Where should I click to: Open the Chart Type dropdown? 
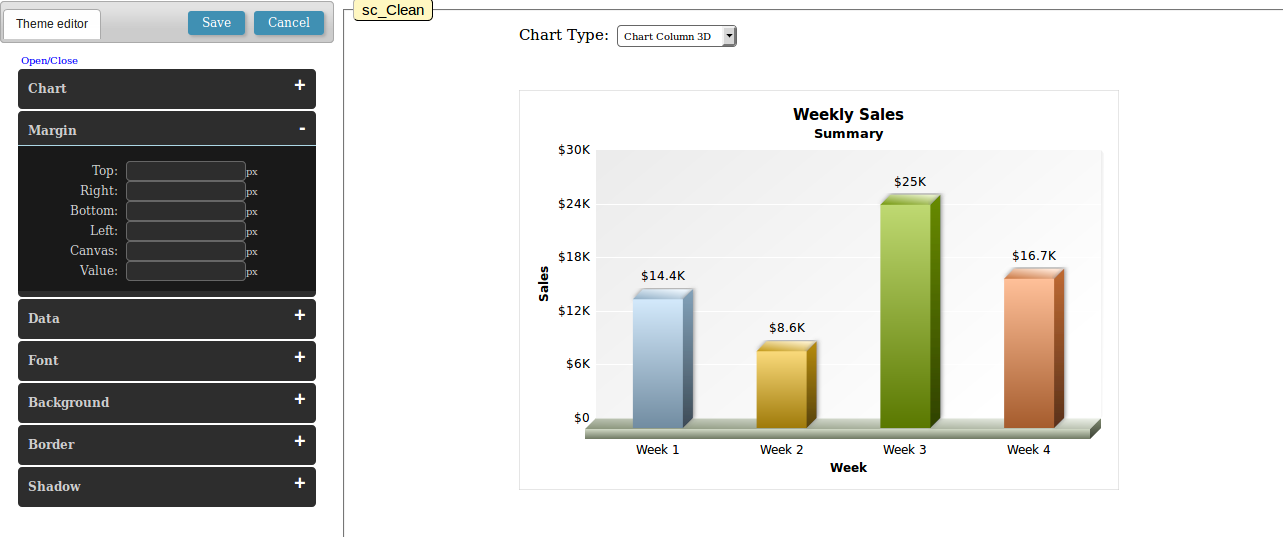click(x=676, y=36)
